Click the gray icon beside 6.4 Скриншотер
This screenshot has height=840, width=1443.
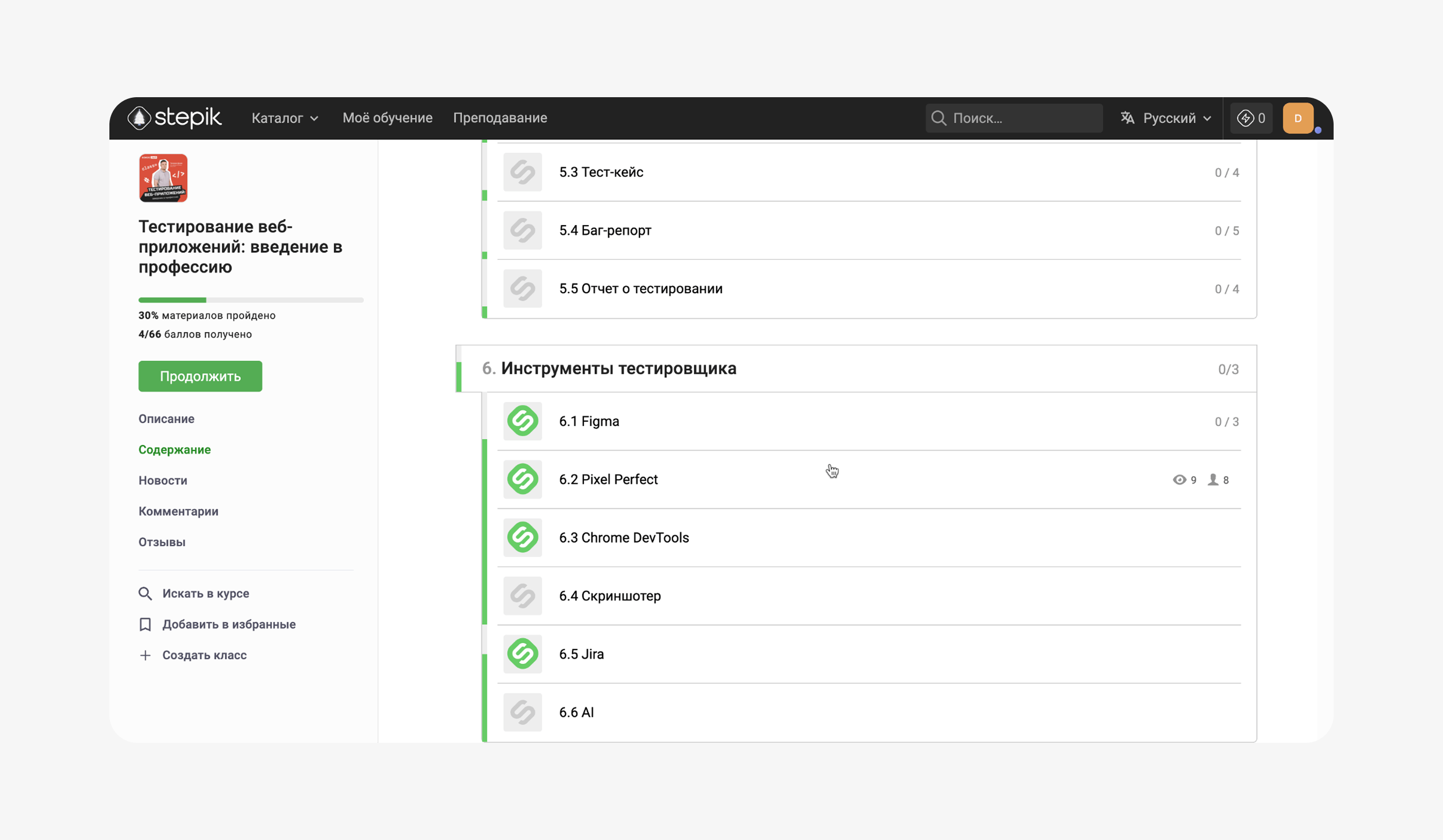[522, 596]
